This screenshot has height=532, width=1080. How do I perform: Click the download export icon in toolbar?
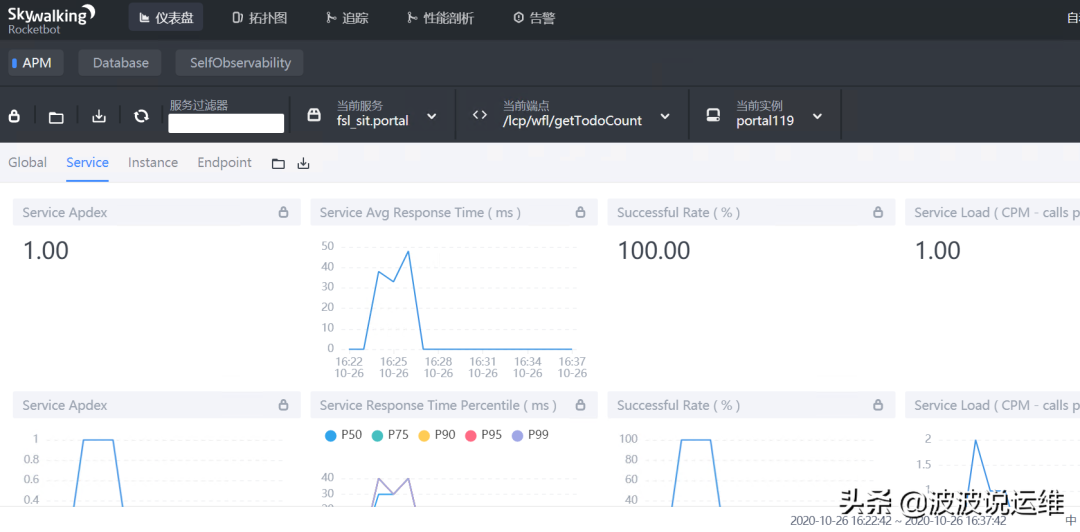coord(99,116)
